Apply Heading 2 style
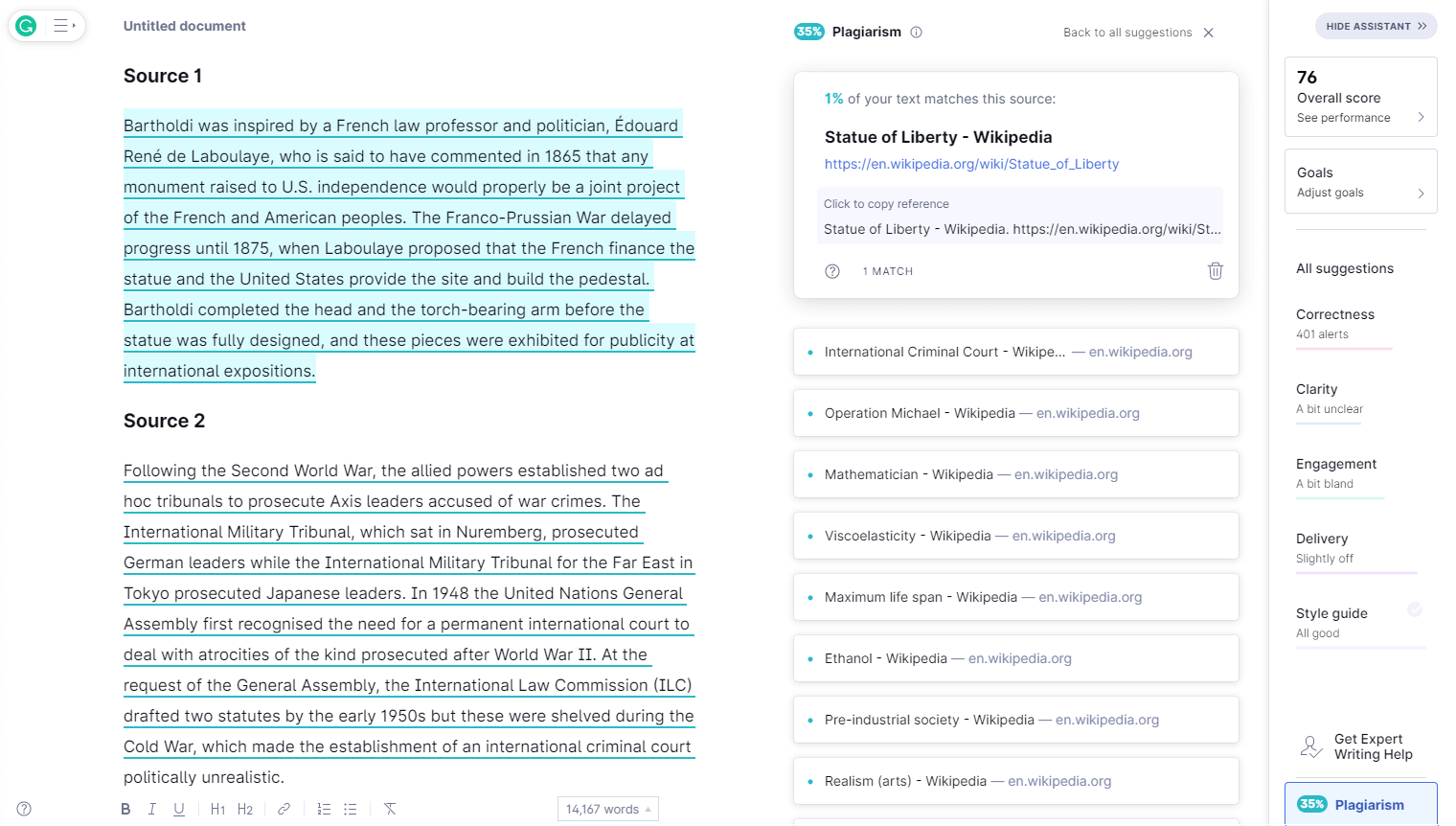This screenshot has height=826, width=1456. click(x=245, y=809)
